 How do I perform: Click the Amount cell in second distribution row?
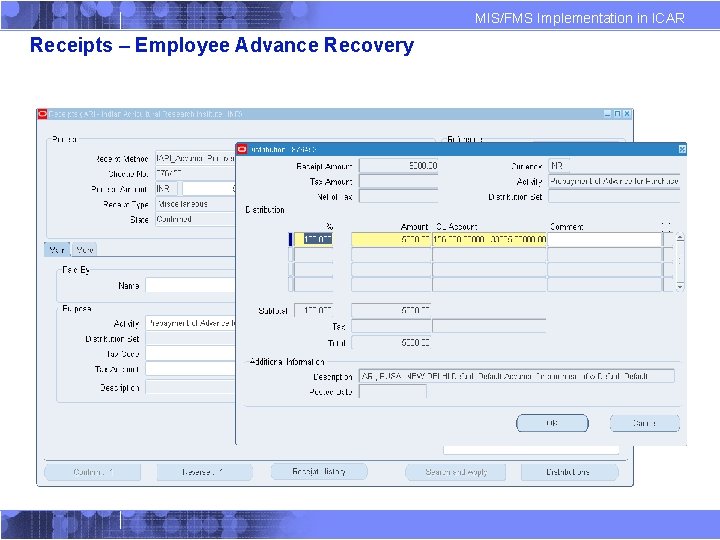coord(391,254)
